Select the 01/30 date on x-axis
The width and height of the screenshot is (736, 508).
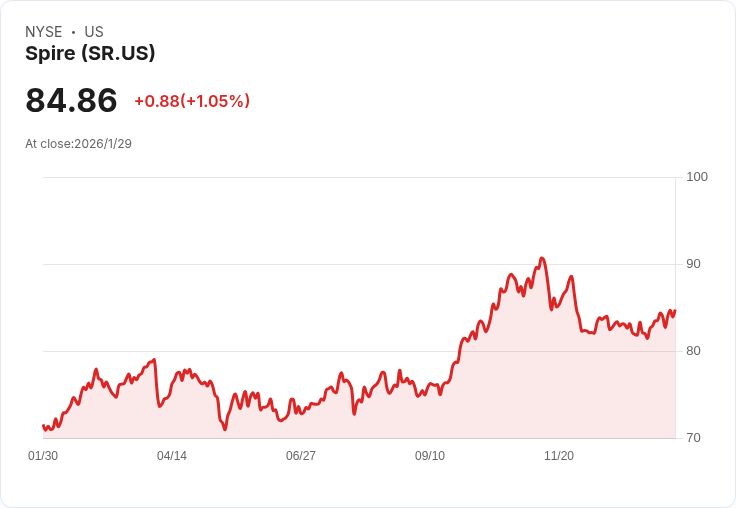pyautogui.click(x=43, y=456)
